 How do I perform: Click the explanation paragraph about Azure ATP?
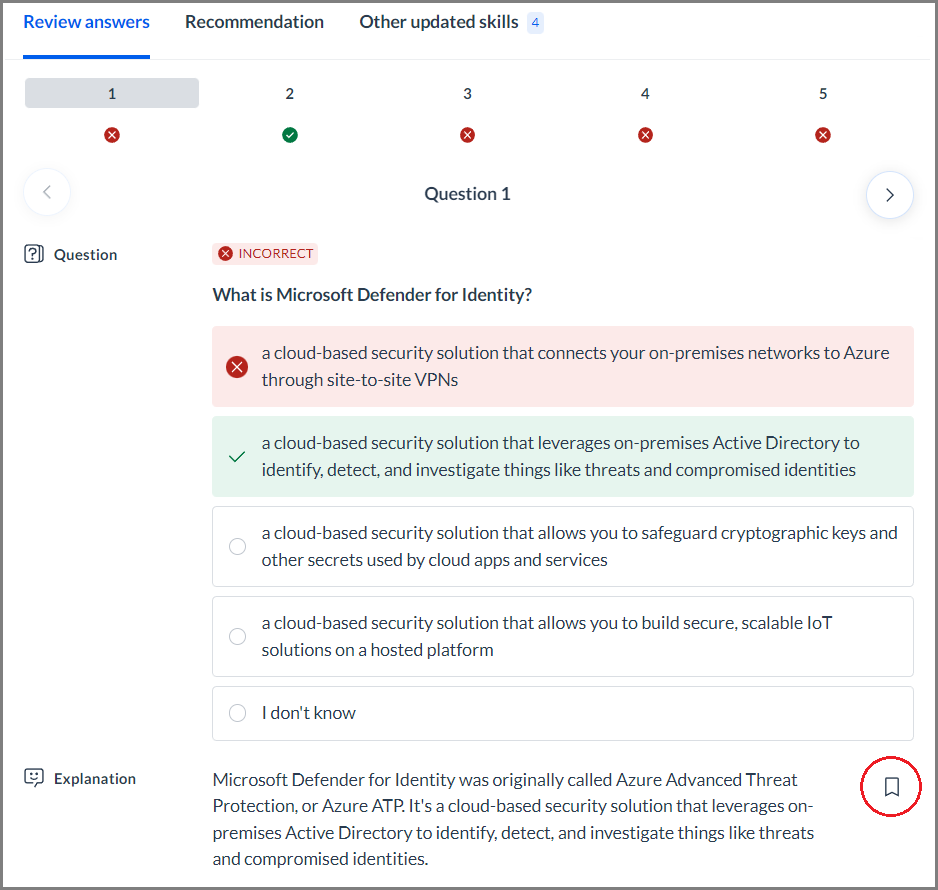(513, 819)
